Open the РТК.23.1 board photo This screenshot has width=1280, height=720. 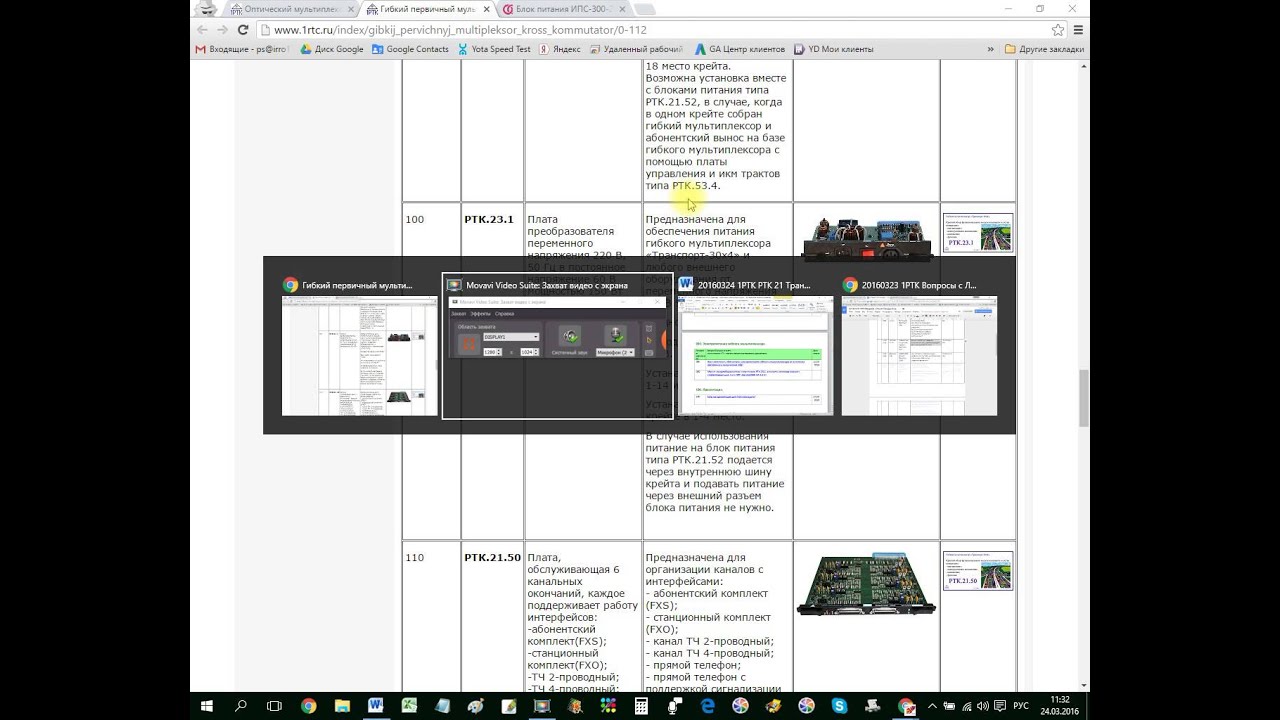(x=867, y=238)
